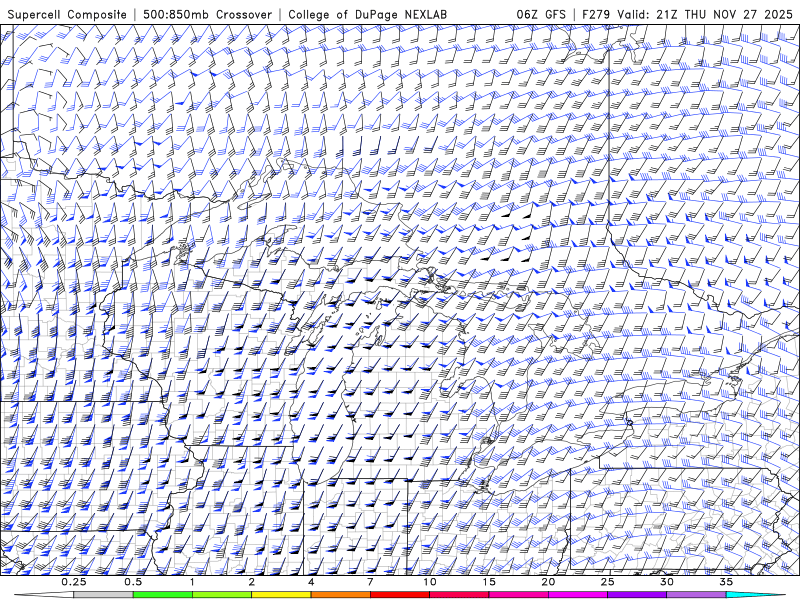
Task: Select the legend value 1
Action: [x=192, y=582]
